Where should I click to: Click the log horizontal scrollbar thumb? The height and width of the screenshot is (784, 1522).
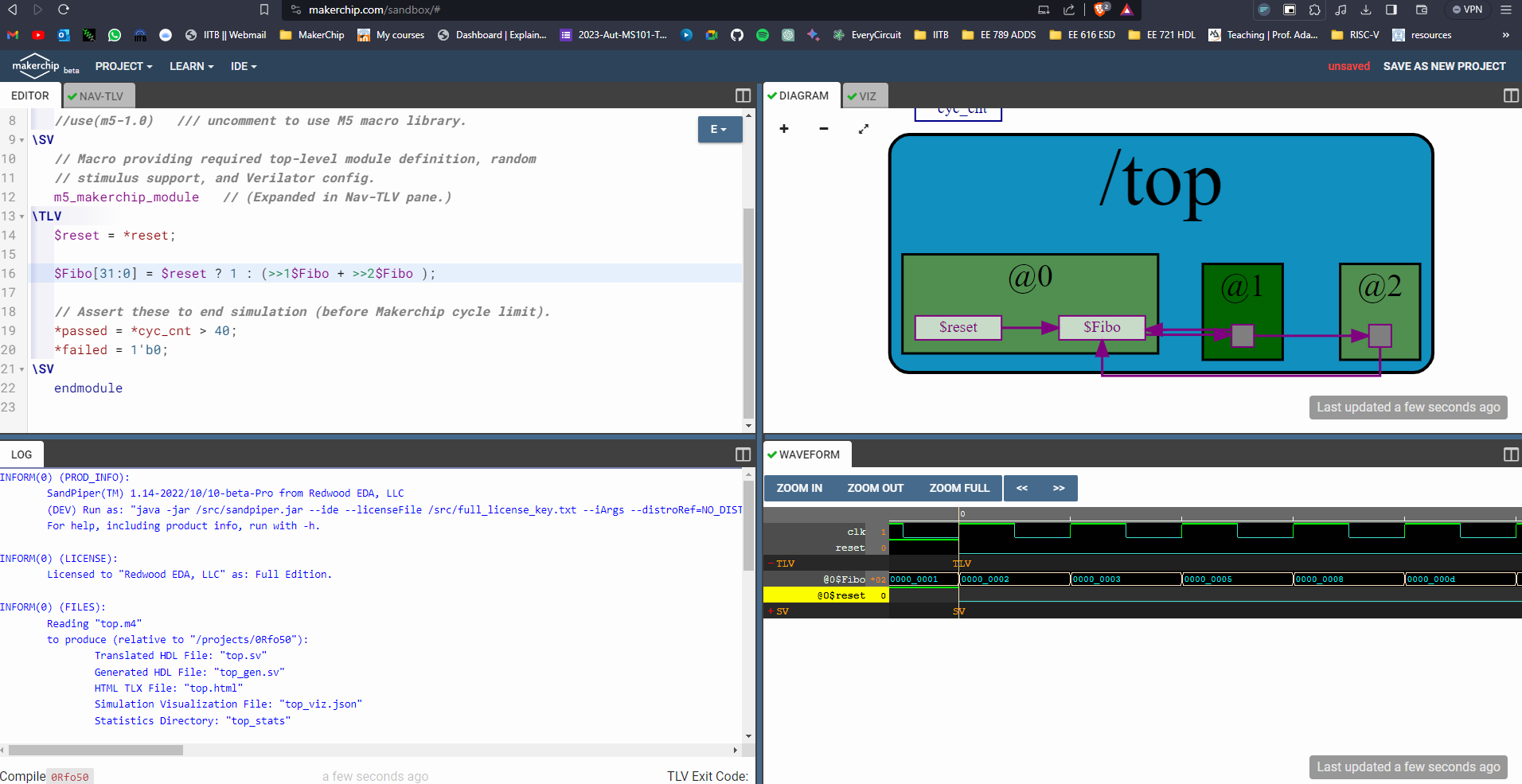click(96, 750)
